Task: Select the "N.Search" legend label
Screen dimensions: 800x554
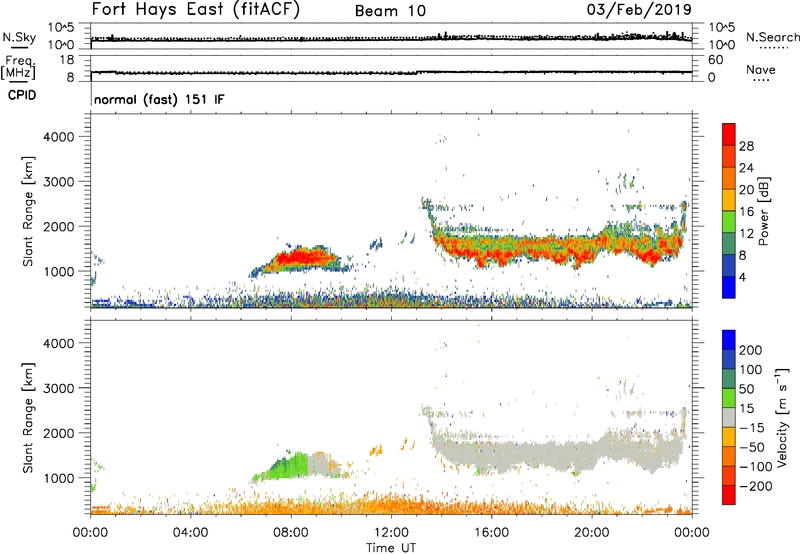Action: [772, 37]
